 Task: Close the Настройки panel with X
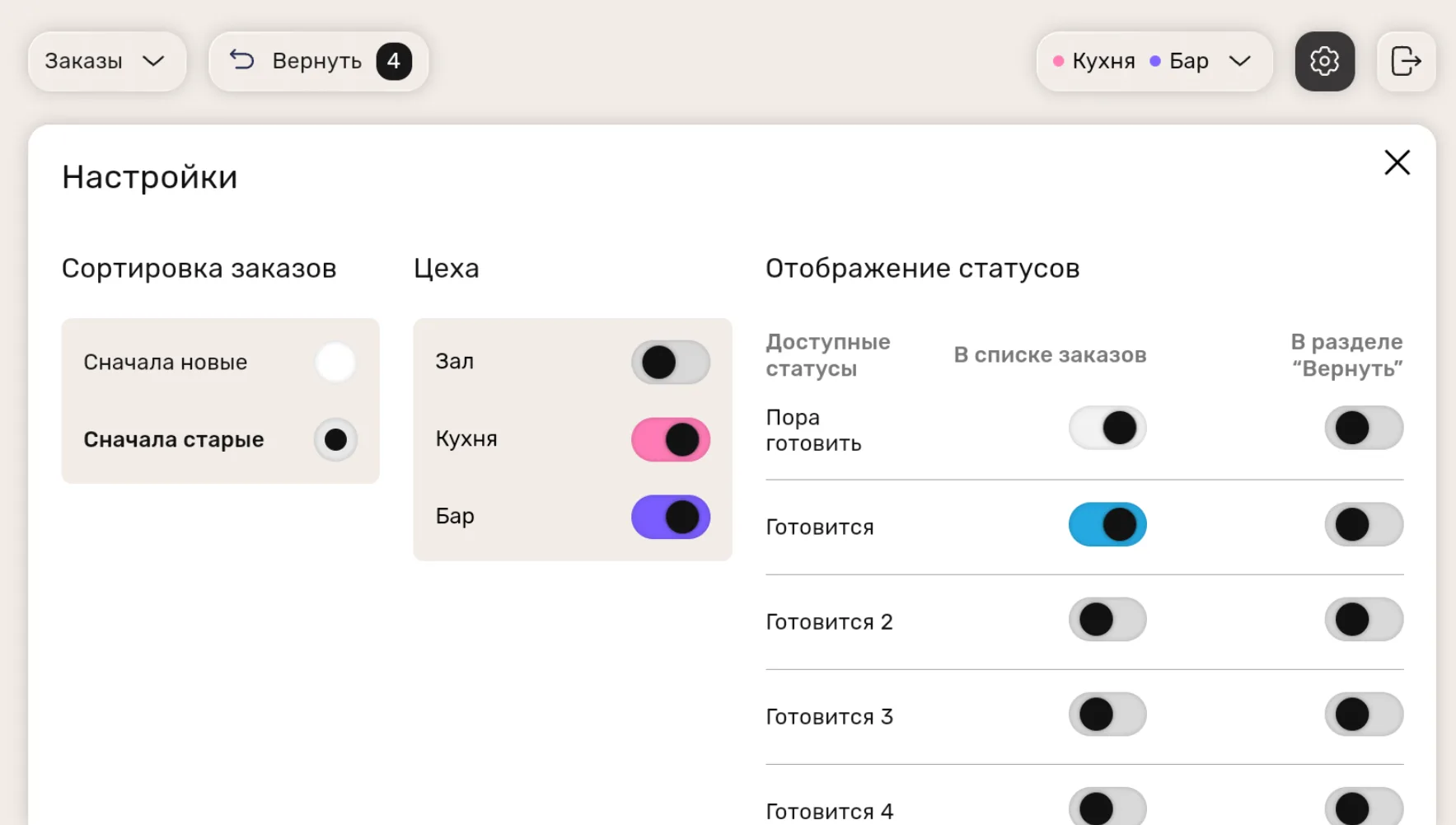point(1397,162)
